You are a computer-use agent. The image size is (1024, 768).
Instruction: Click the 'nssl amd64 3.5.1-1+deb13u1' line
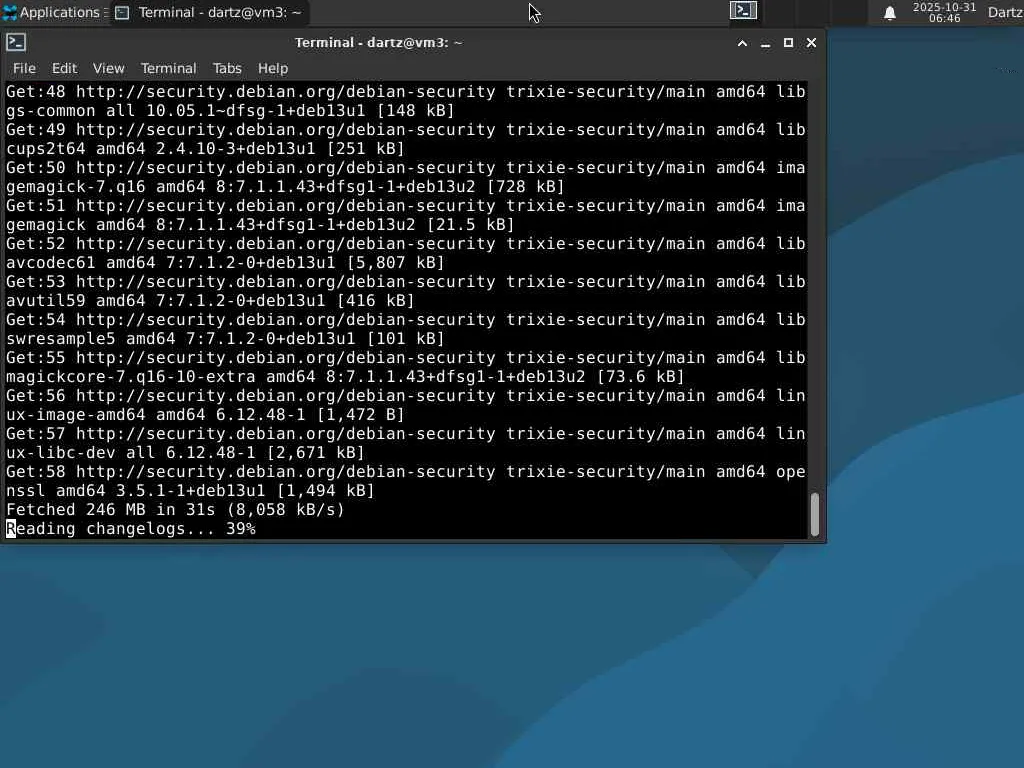(190, 490)
